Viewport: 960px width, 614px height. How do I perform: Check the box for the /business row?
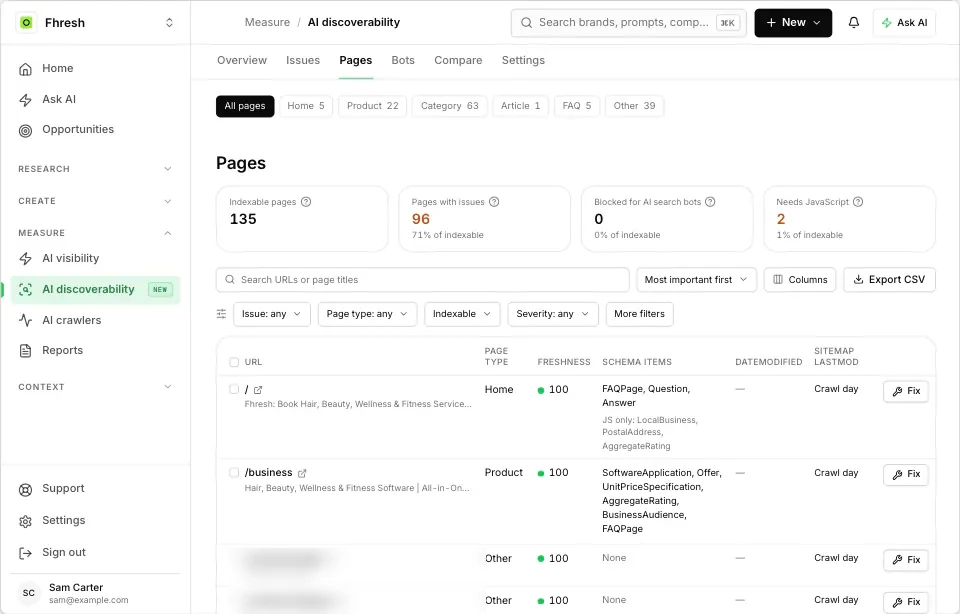pos(234,473)
